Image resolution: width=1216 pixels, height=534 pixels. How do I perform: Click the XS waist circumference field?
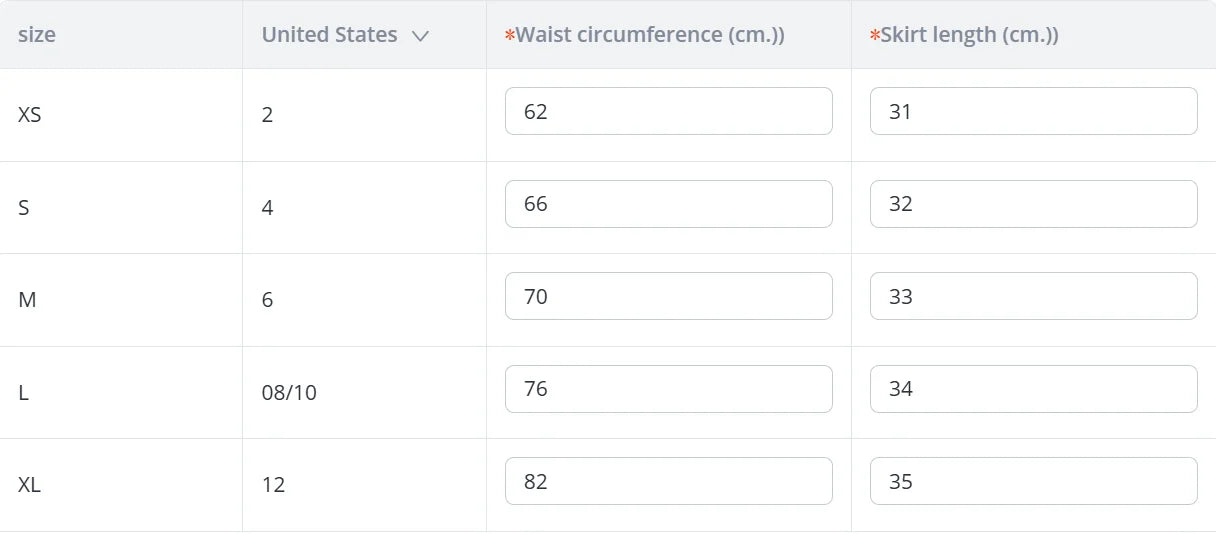[x=668, y=111]
